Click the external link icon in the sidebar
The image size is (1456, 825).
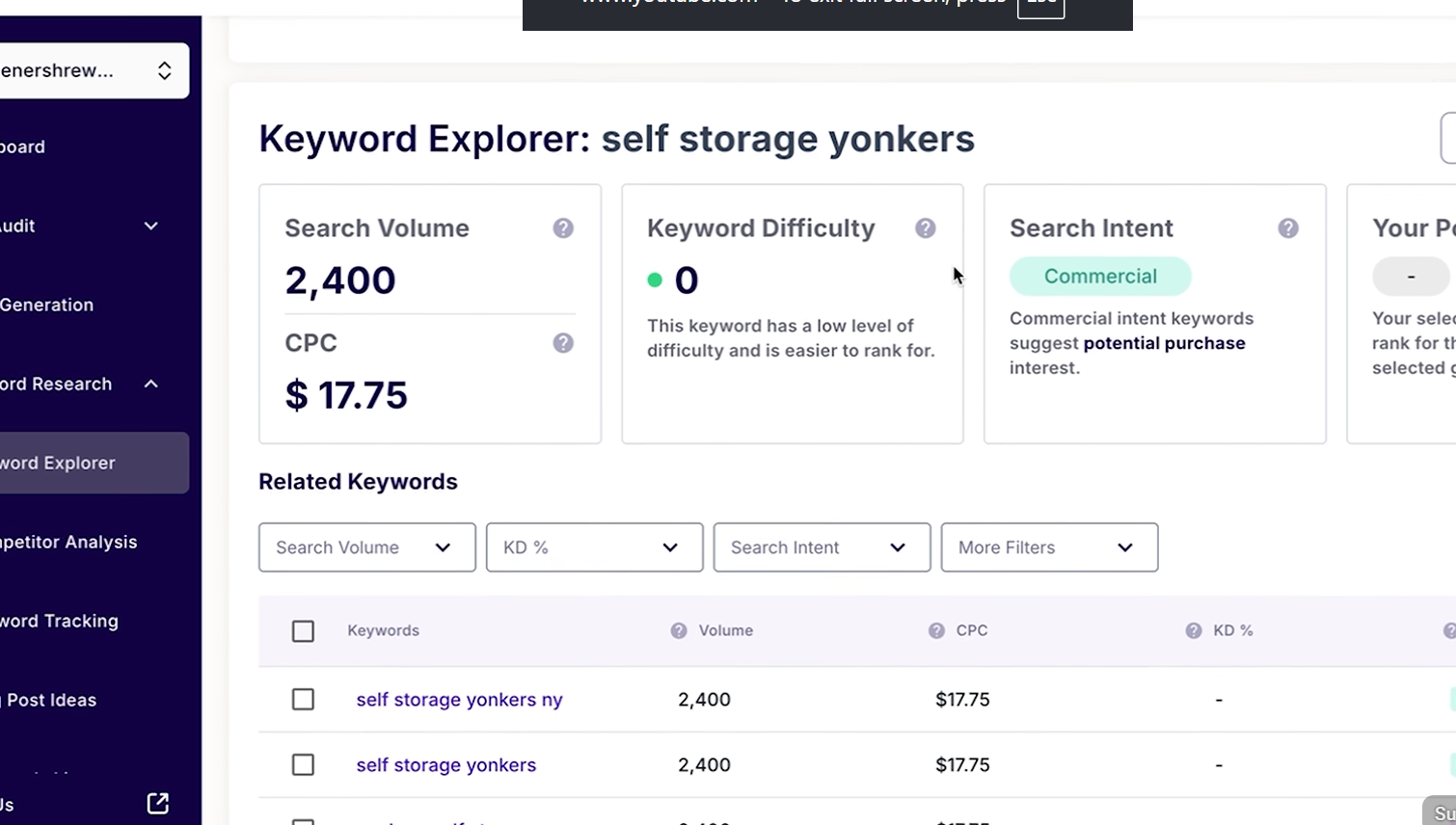pyautogui.click(x=156, y=803)
